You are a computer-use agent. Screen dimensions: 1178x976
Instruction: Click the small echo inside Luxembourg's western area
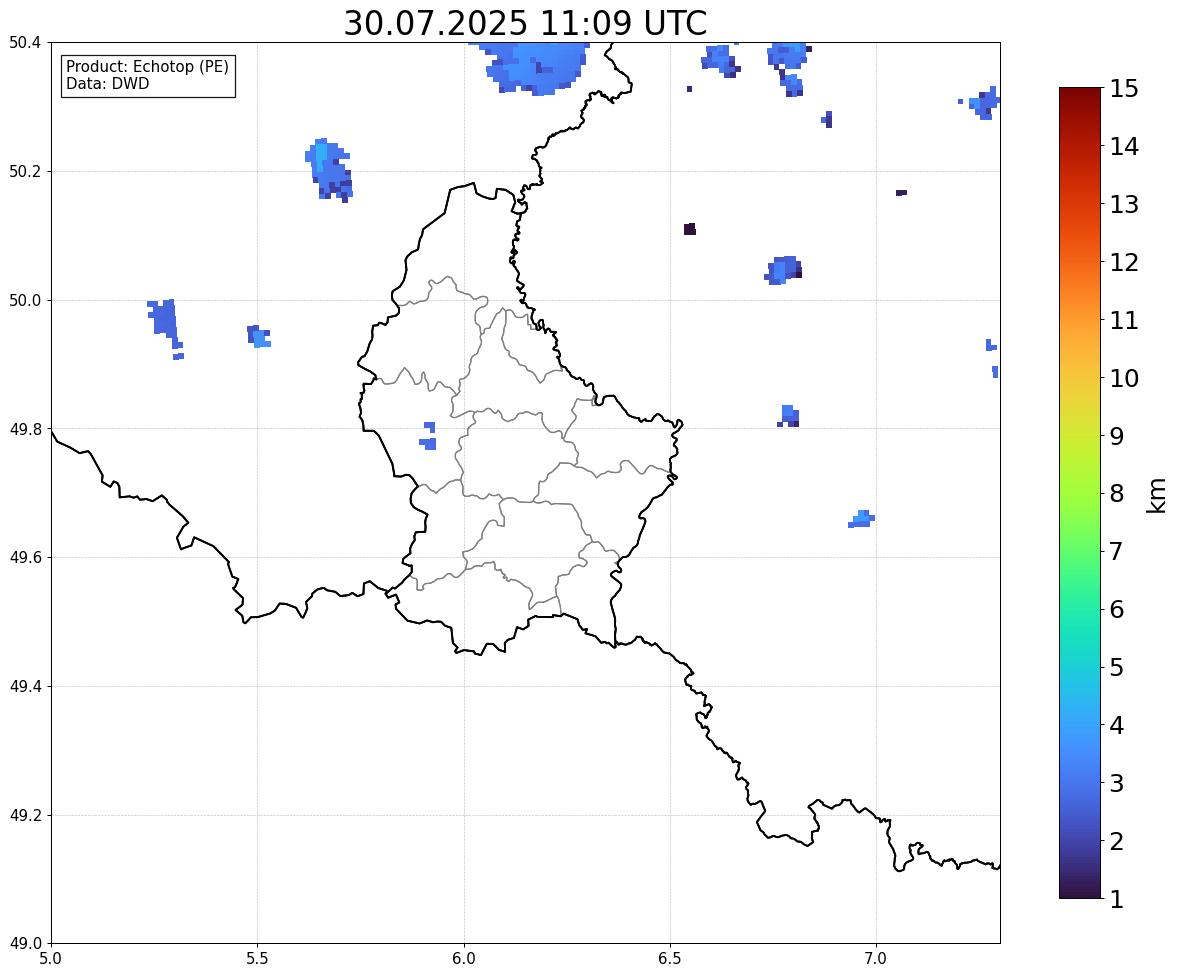[429, 437]
